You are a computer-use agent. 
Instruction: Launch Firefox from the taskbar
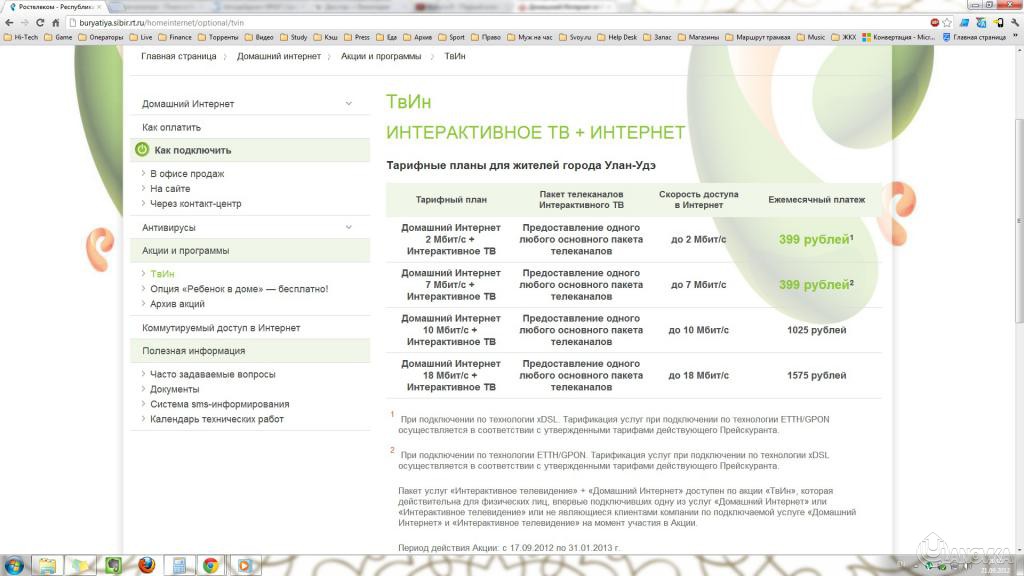[147, 565]
